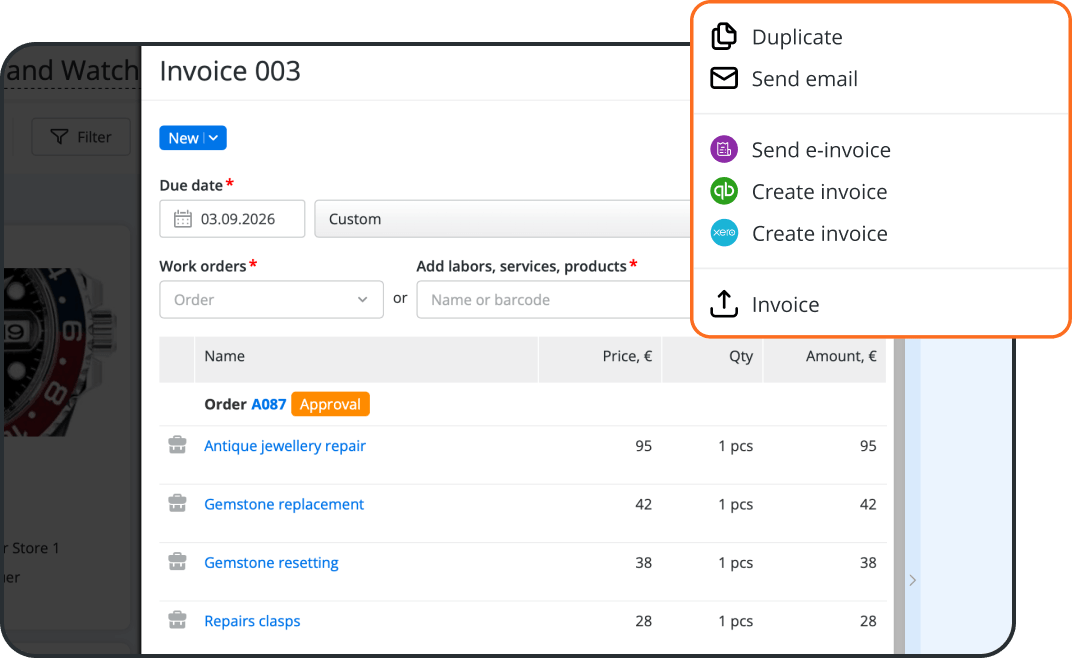Open Gemstone resetting link
The height and width of the screenshot is (658, 1072).
[271, 563]
